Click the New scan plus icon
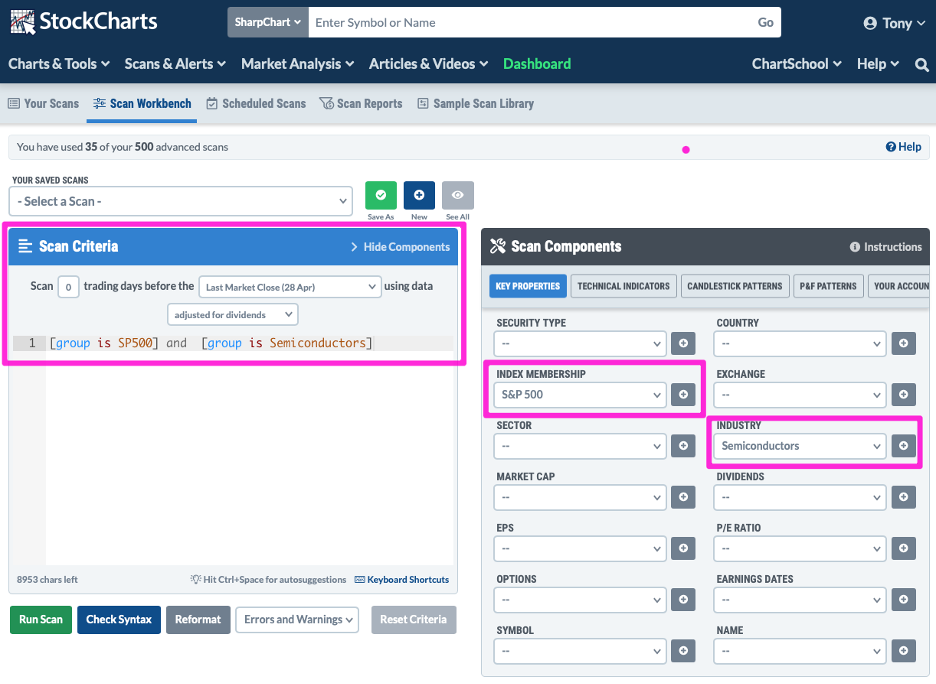The image size is (936, 684). [419, 195]
